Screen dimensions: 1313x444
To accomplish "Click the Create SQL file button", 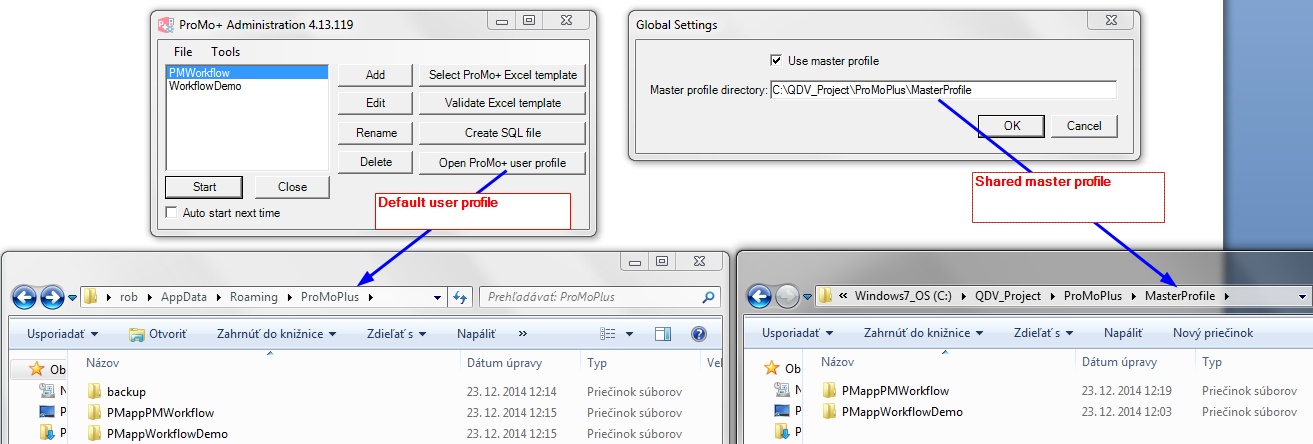I will click(502, 133).
